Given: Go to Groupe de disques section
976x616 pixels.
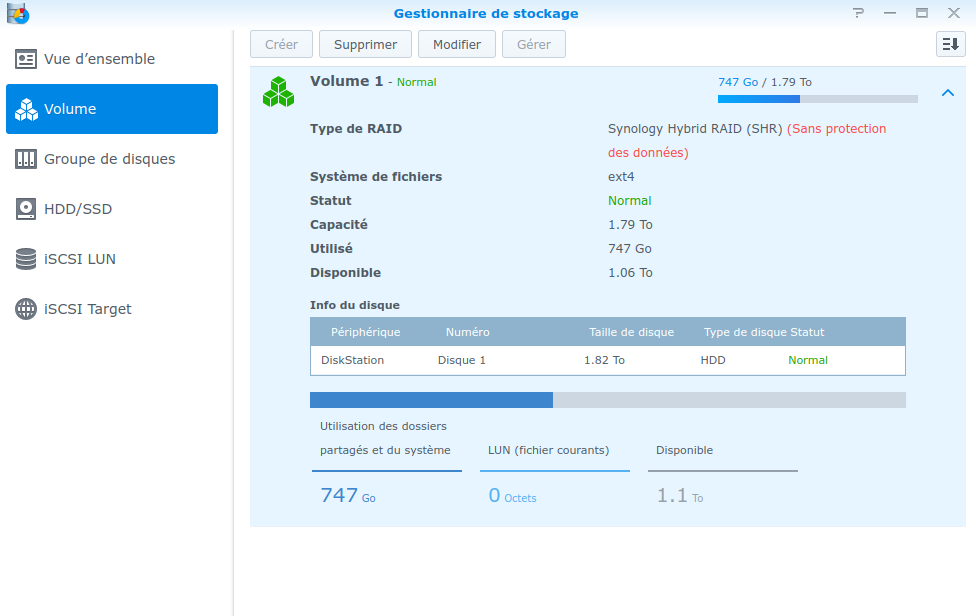Looking at the screenshot, I should (x=112, y=159).
